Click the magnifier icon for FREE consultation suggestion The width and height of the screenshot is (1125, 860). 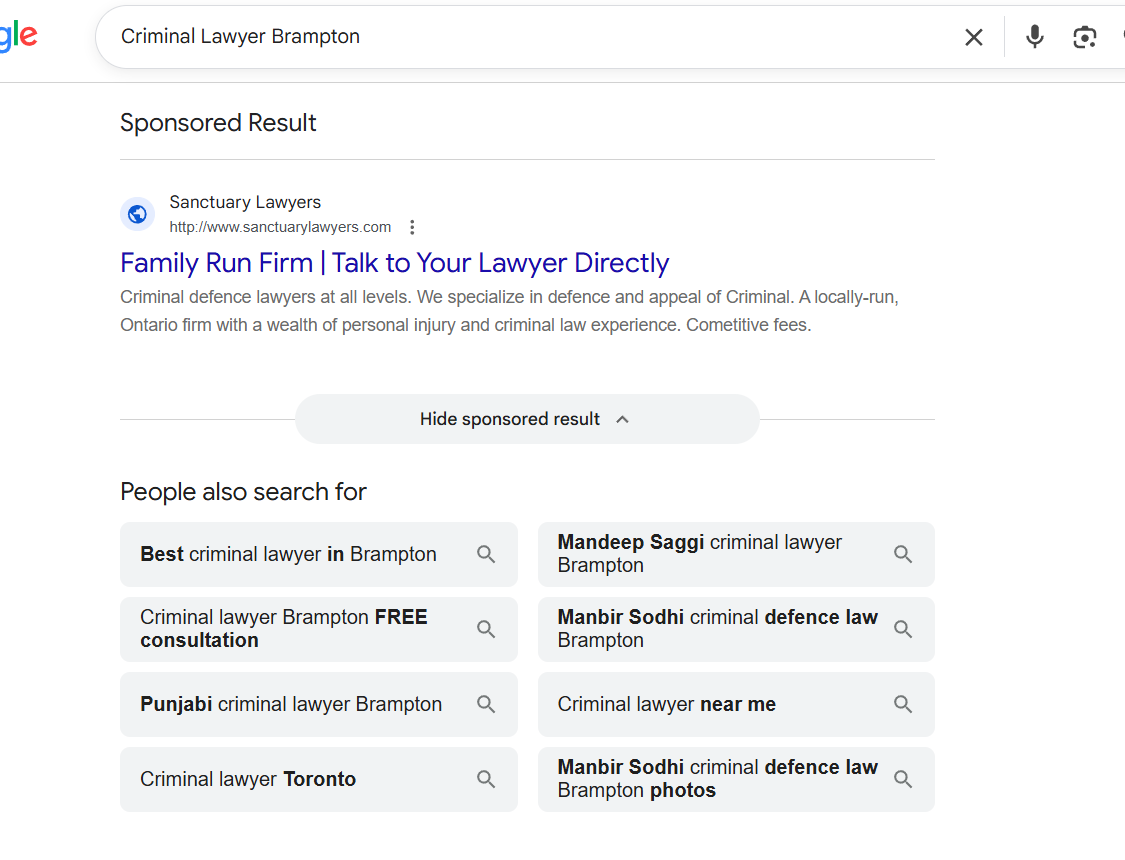[486, 629]
